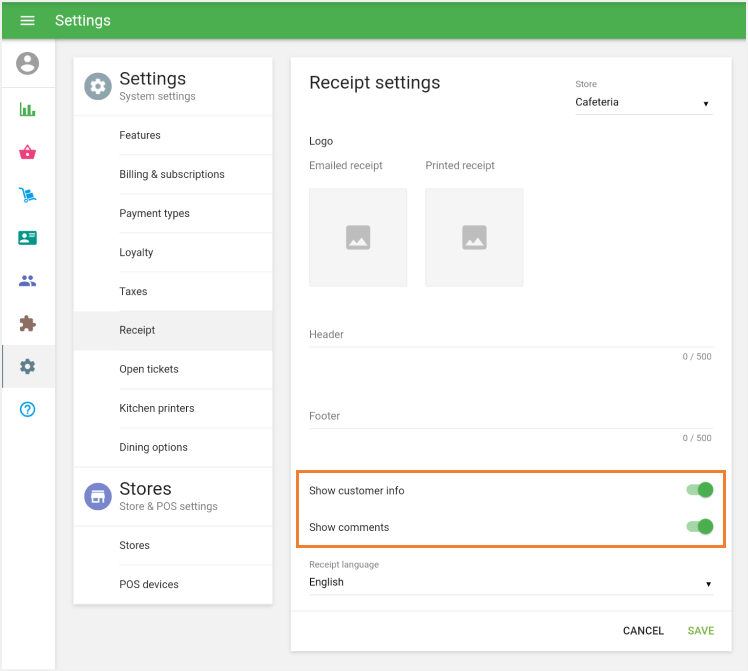Open the inventory cart icon in sidebar

pos(27,195)
